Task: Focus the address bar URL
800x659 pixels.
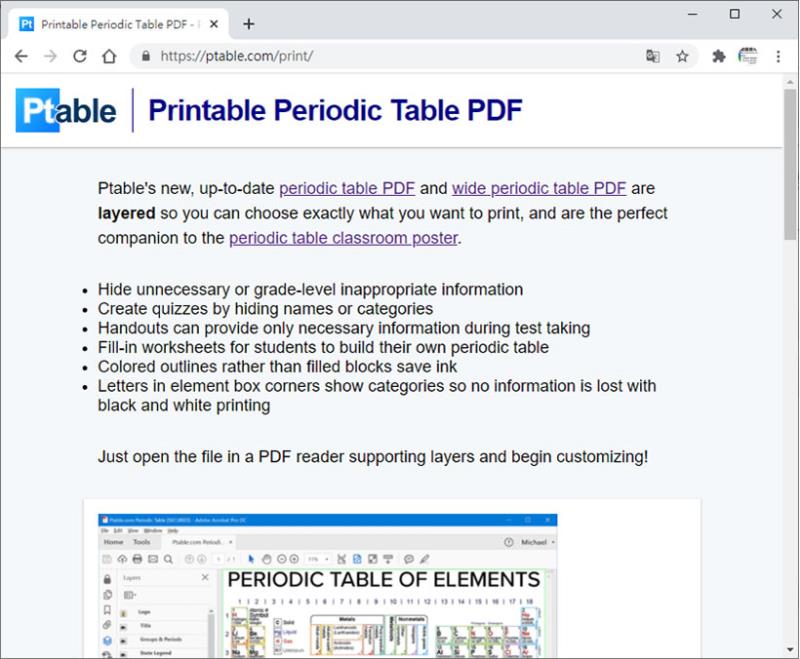Action: point(237,56)
